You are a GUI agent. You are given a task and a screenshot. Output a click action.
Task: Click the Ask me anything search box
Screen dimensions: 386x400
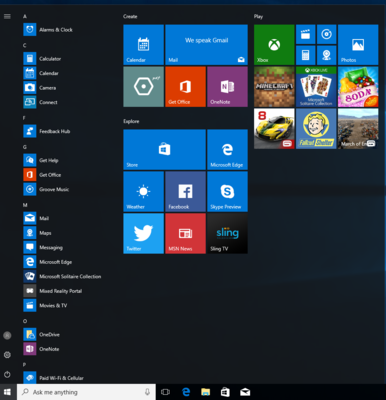pyautogui.click(x=86, y=392)
